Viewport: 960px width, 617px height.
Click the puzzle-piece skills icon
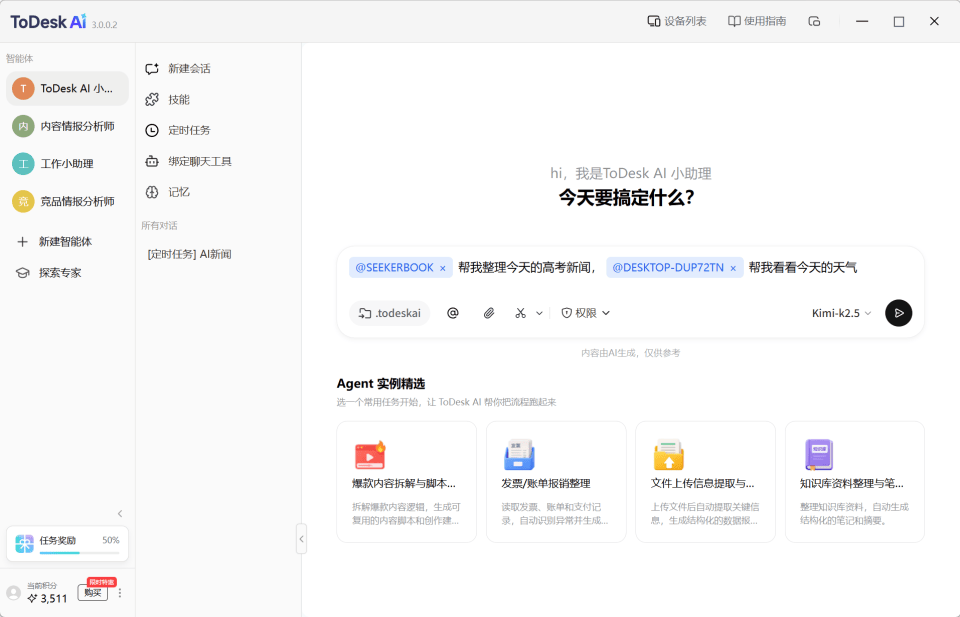pos(152,99)
